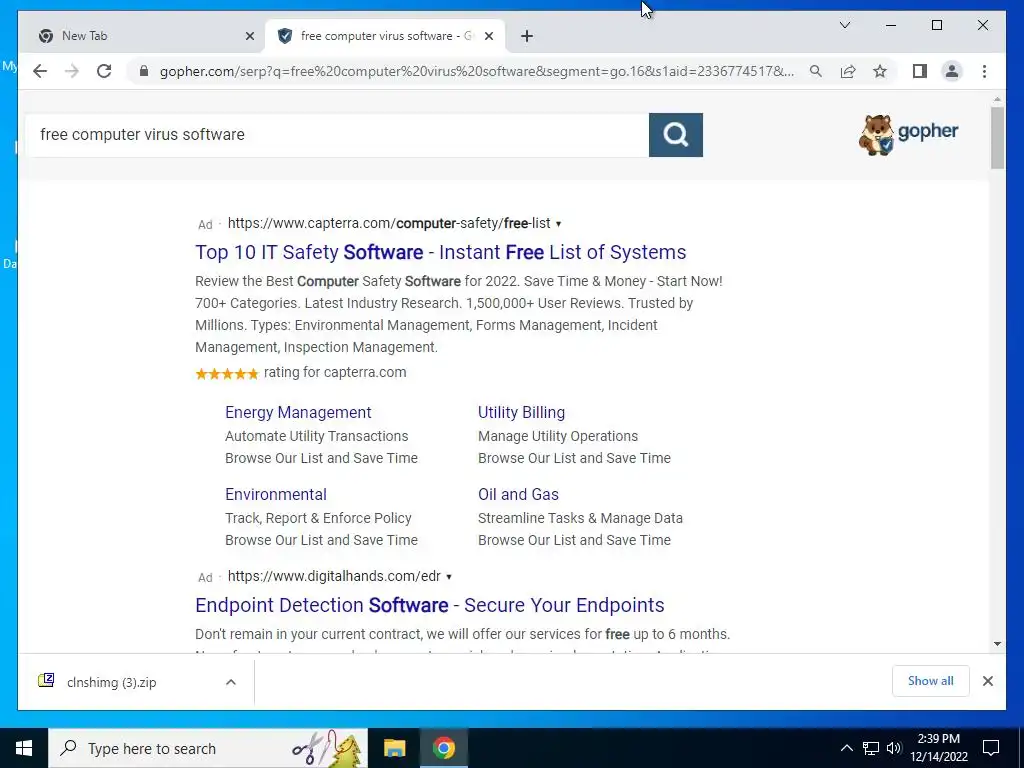Reload the page with the refresh icon
Image resolution: width=1024 pixels, height=768 pixels.
[x=104, y=71]
